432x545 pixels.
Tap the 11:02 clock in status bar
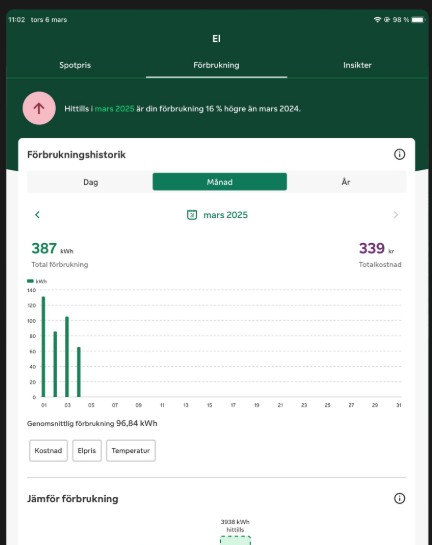pos(17,19)
